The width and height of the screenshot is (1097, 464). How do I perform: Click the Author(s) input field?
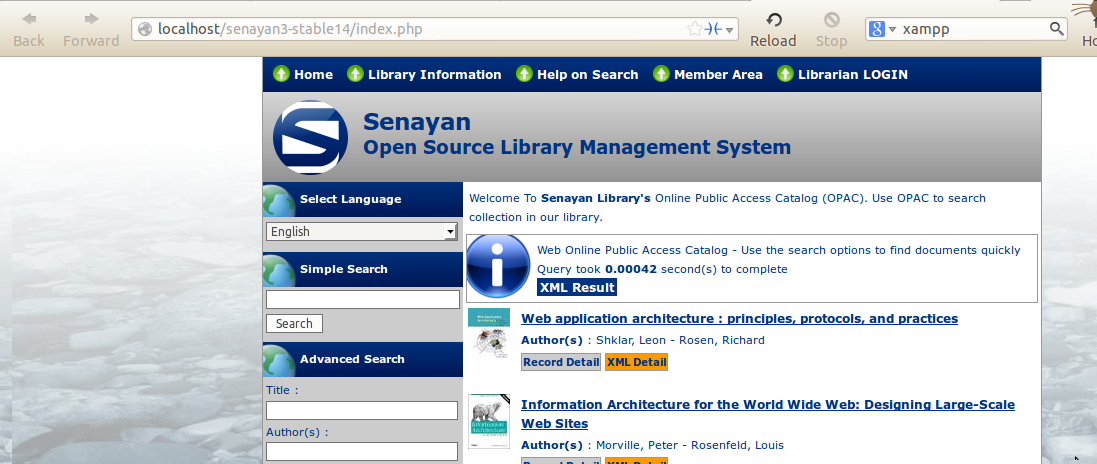pyautogui.click(x=362, y=452)
